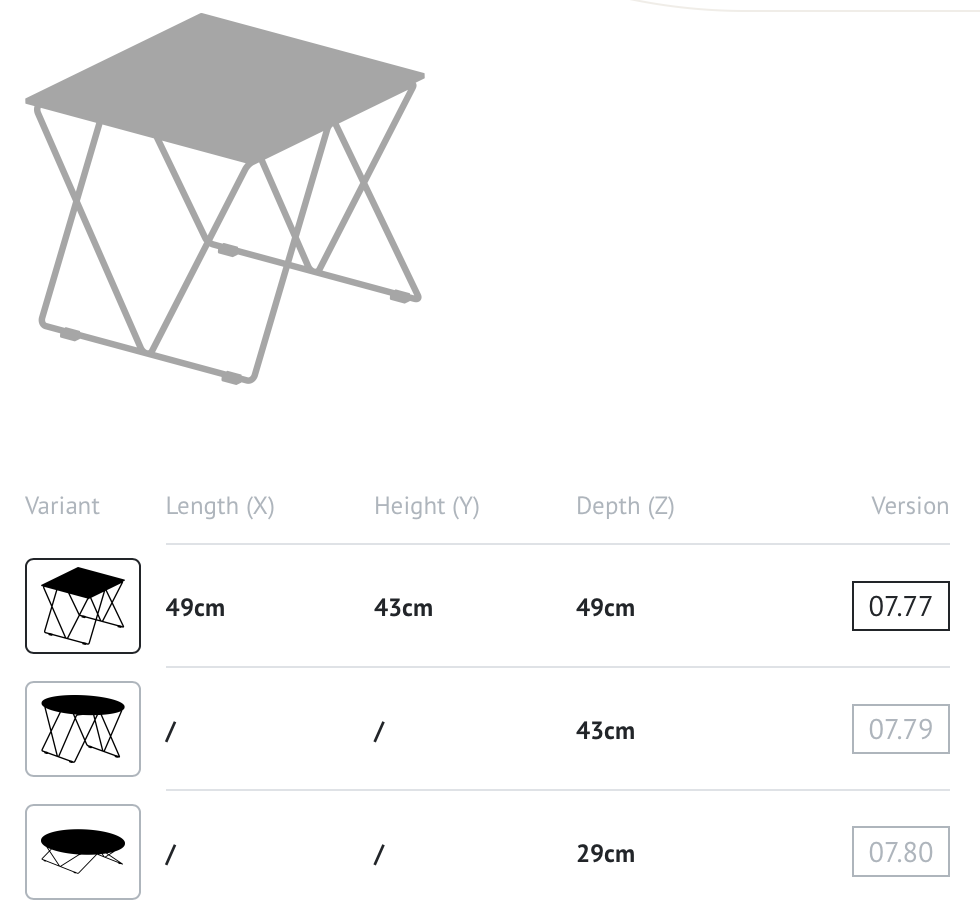Click the Version column header
This screenshot has width=980, height=916.
coord(910,505)
